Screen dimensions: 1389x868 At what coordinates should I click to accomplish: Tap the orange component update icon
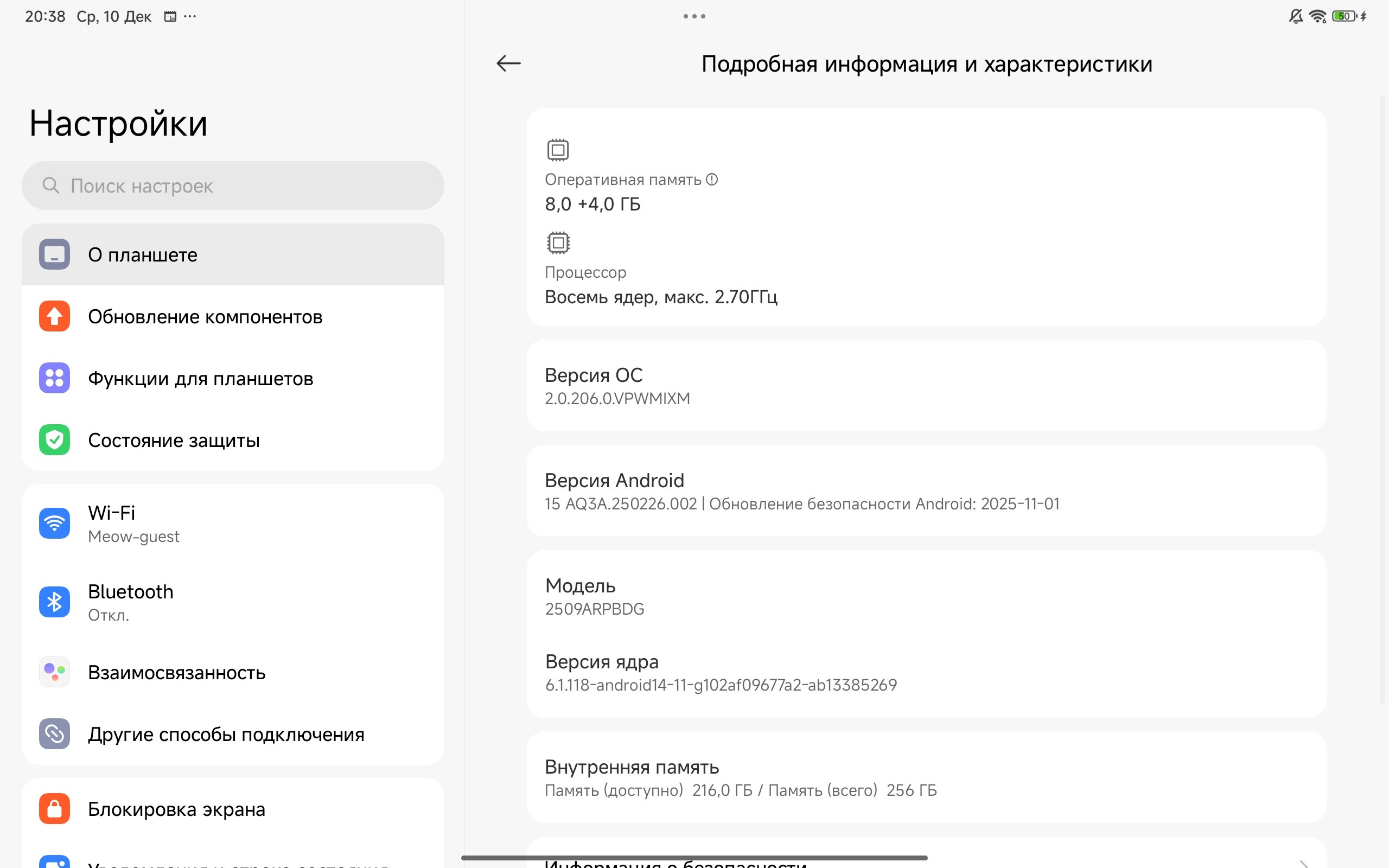point(54,316)
